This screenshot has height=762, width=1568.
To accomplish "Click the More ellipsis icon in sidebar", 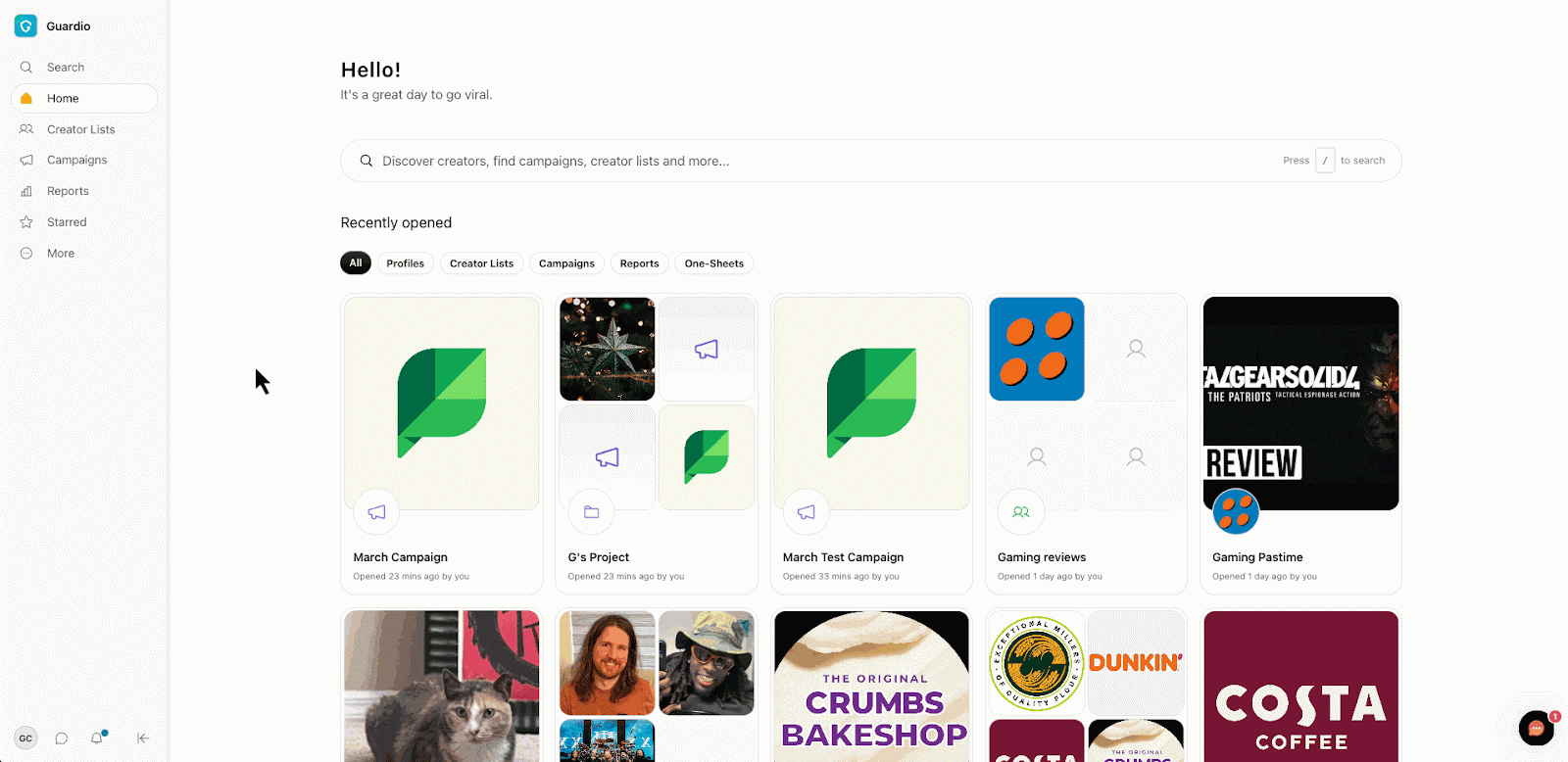I will click(26, 253).
